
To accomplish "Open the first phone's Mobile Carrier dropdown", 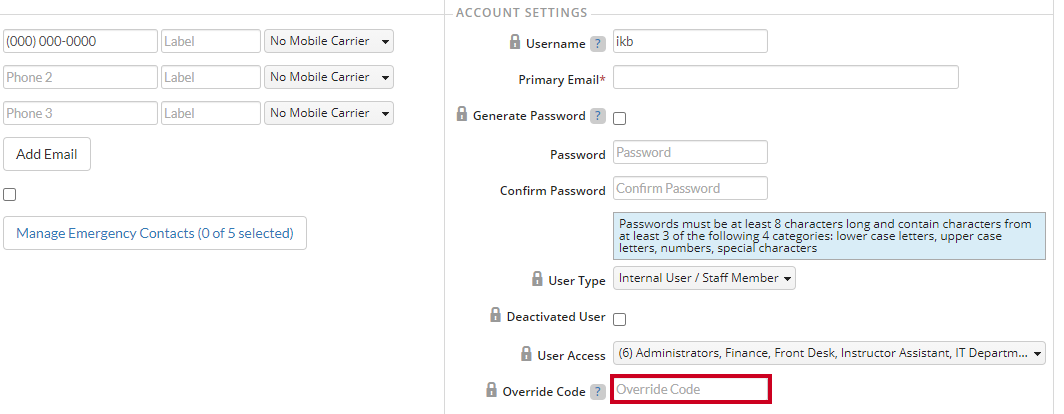I will (329, 41).
